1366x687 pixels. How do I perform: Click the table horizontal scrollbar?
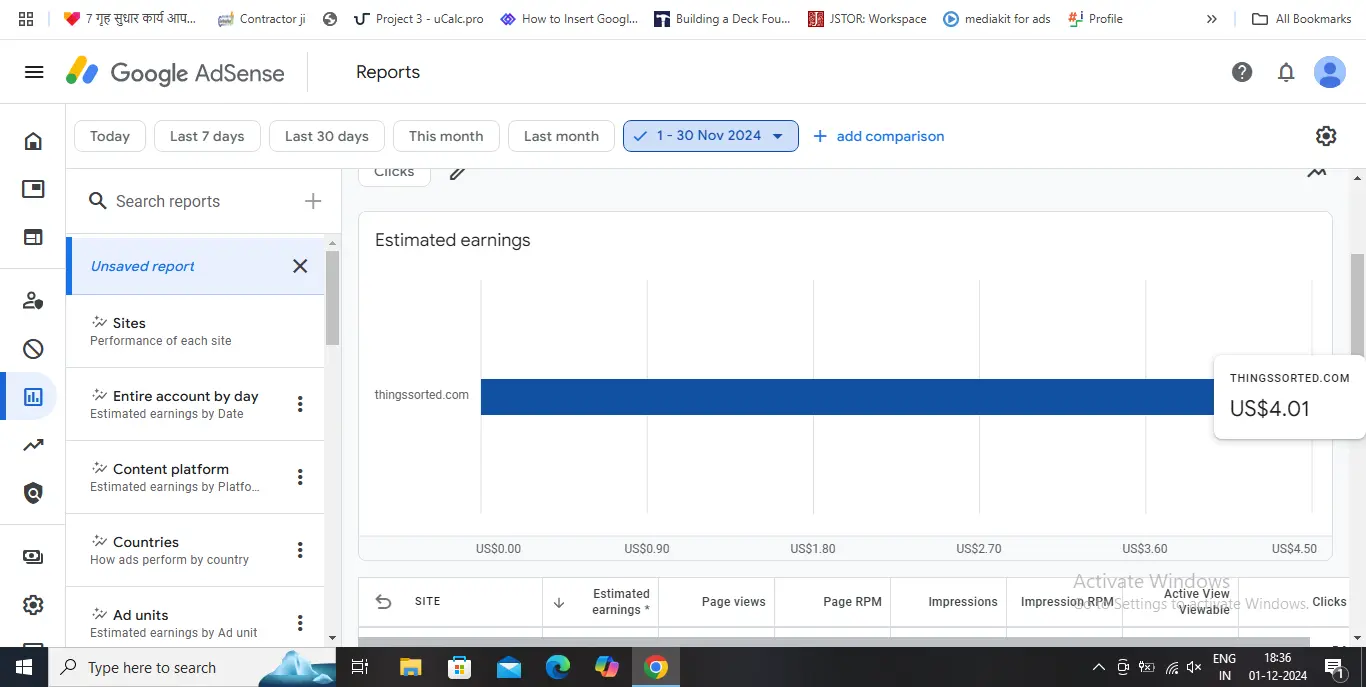[x=834, y=641]
